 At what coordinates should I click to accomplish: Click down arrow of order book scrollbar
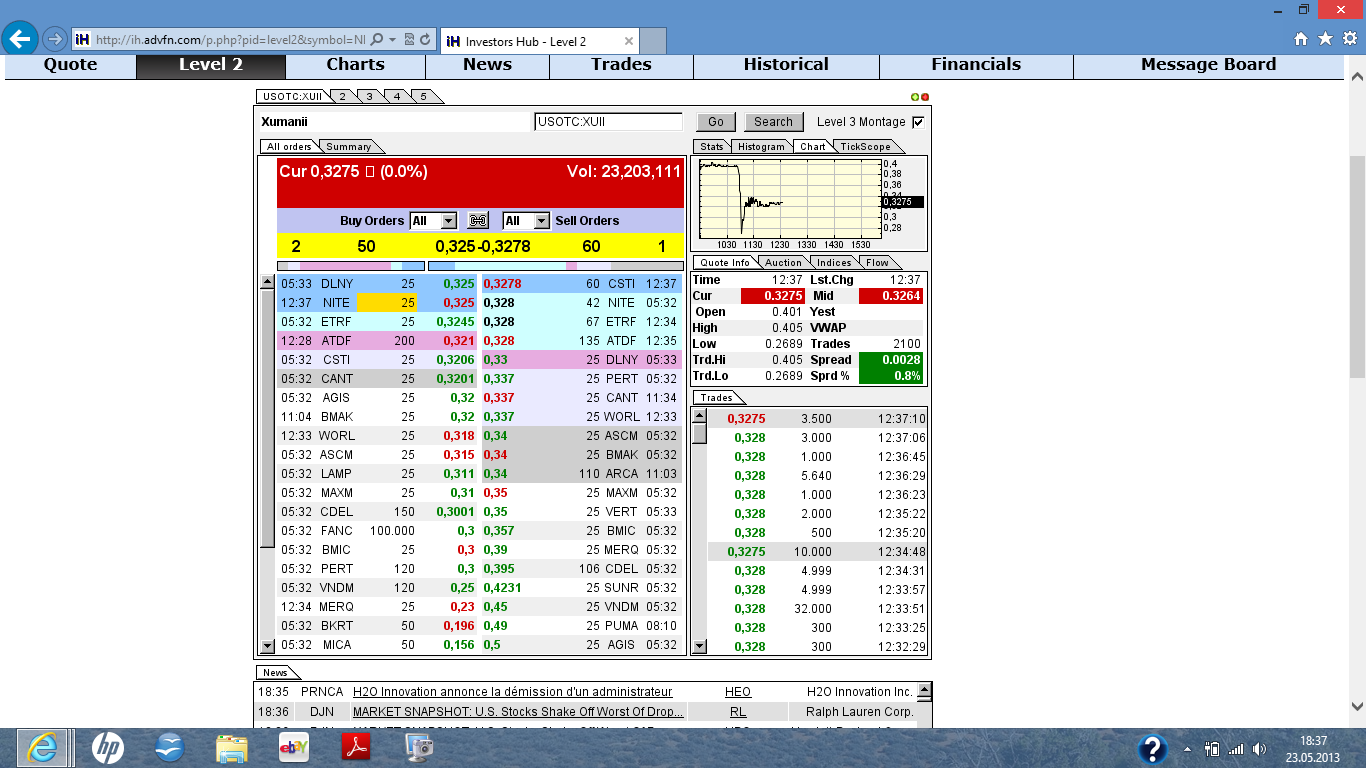click(267, 646)
